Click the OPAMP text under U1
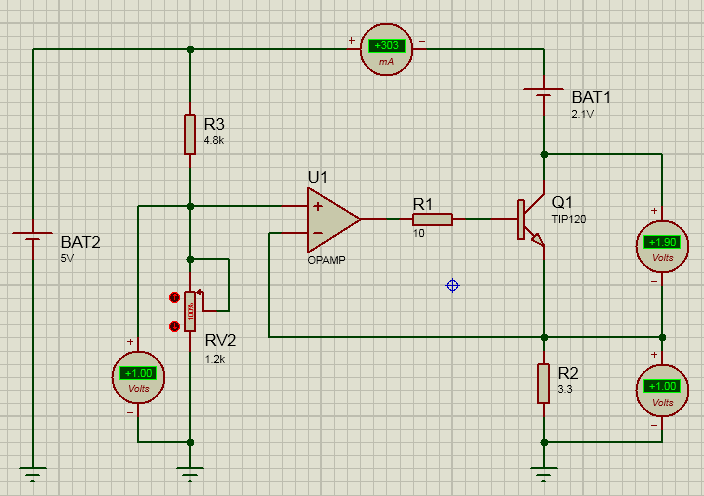 pos(326,260)
